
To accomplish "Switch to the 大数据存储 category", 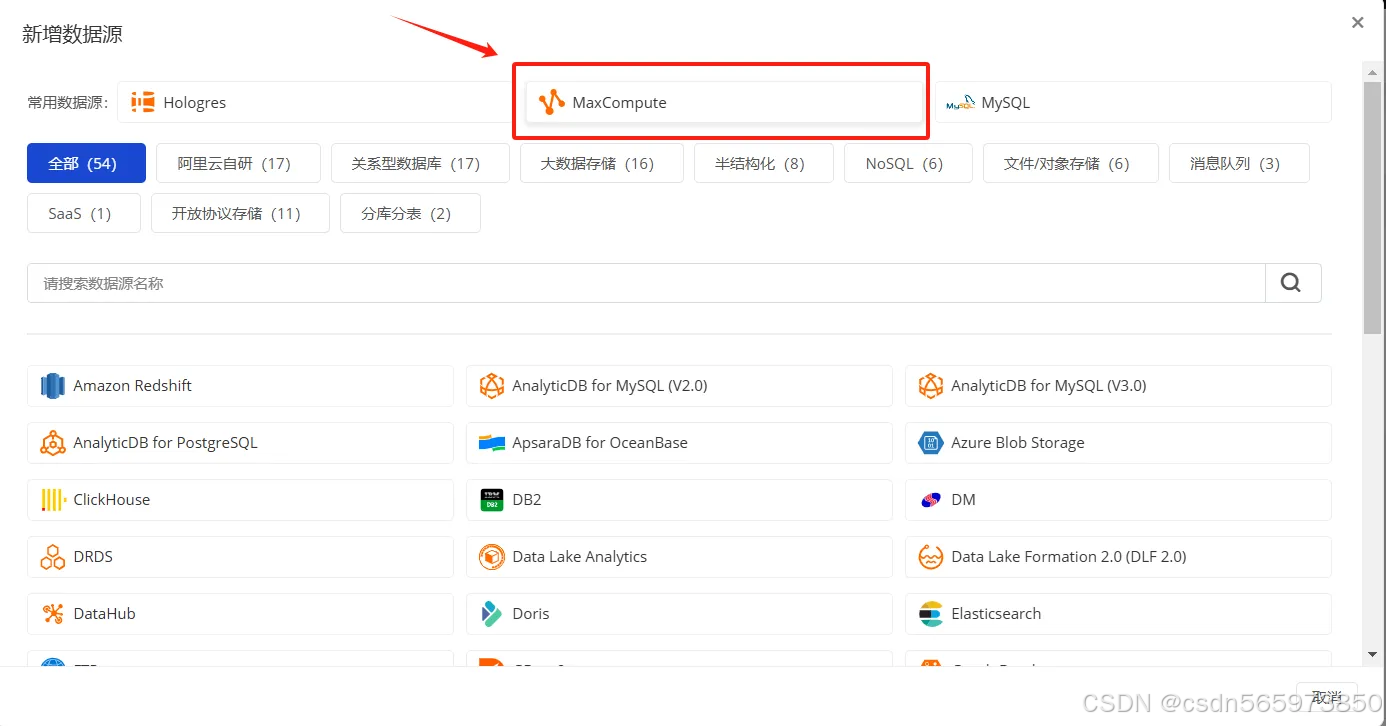I will pyautogui.click(x=601, y=162).
